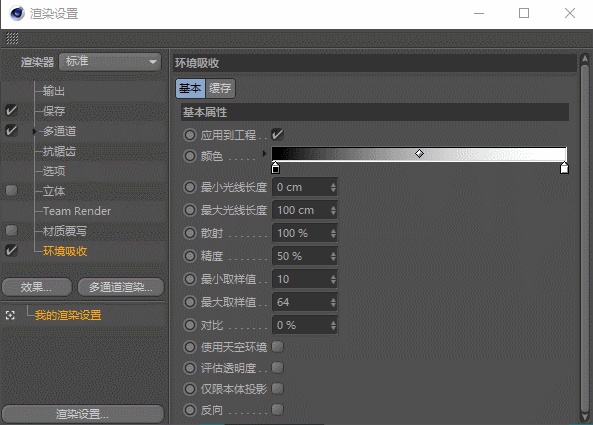Viewport: 593px width, 425px height.
Task: Click the 颜色 gradient bar
Action: (419, 154)
